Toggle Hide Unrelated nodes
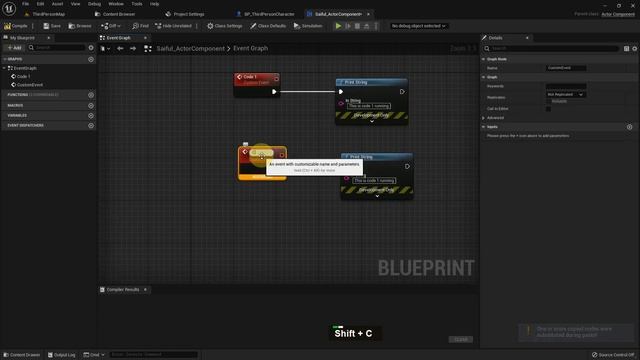The width and height of the screenshot is (640, 360). coord(173,26)
